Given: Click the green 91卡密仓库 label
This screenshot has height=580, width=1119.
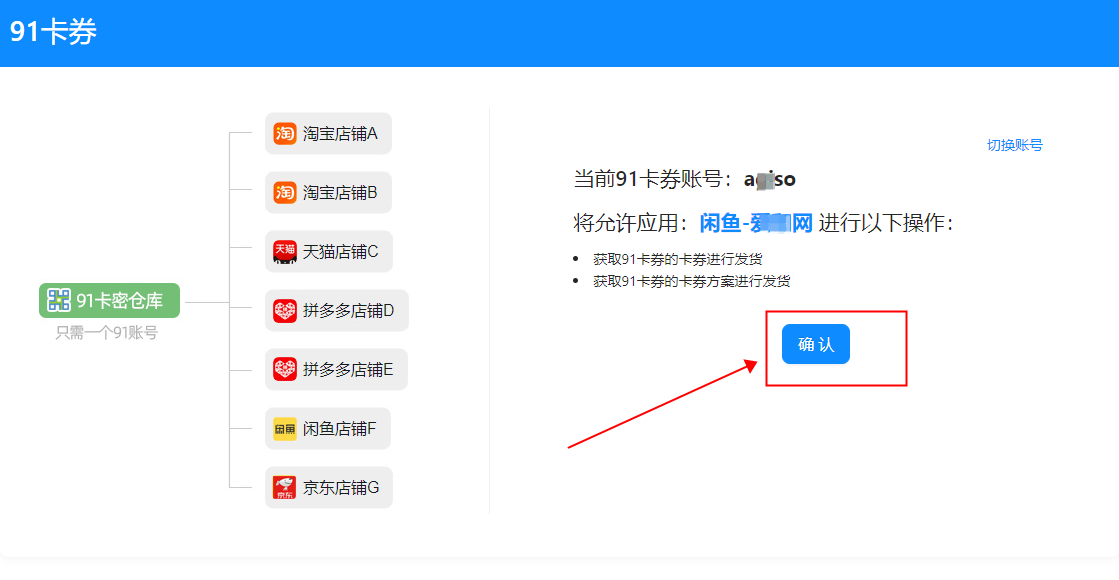Looking at the screenshot, I should tap(109, 300).
